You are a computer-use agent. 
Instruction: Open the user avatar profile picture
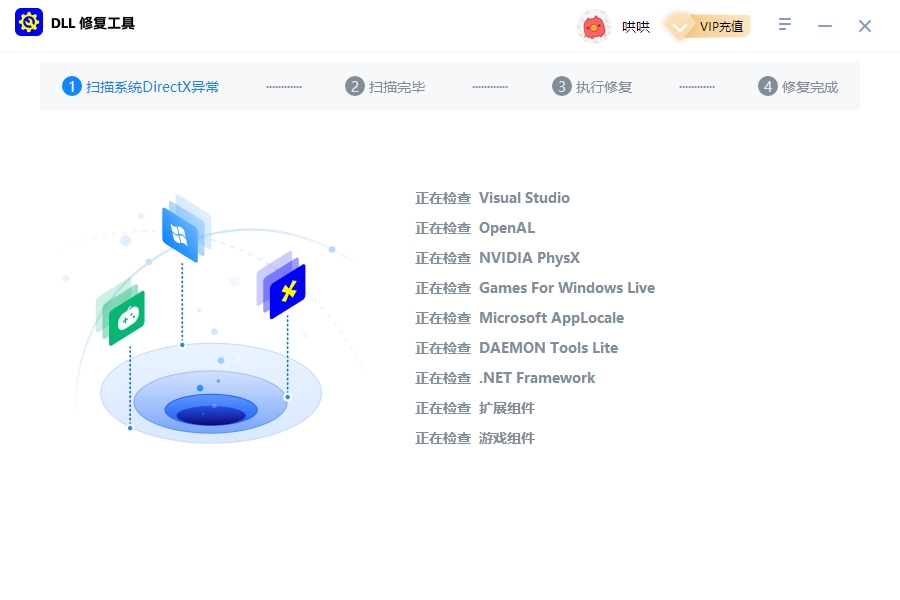(594, 26)
